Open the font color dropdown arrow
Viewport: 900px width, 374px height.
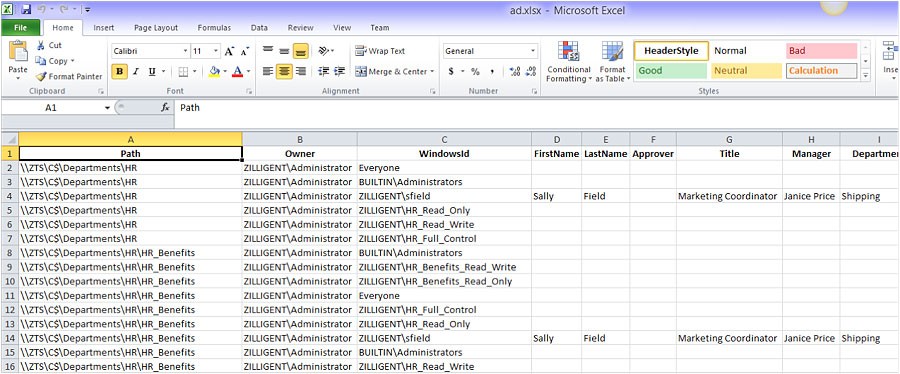tap(249, 72)
